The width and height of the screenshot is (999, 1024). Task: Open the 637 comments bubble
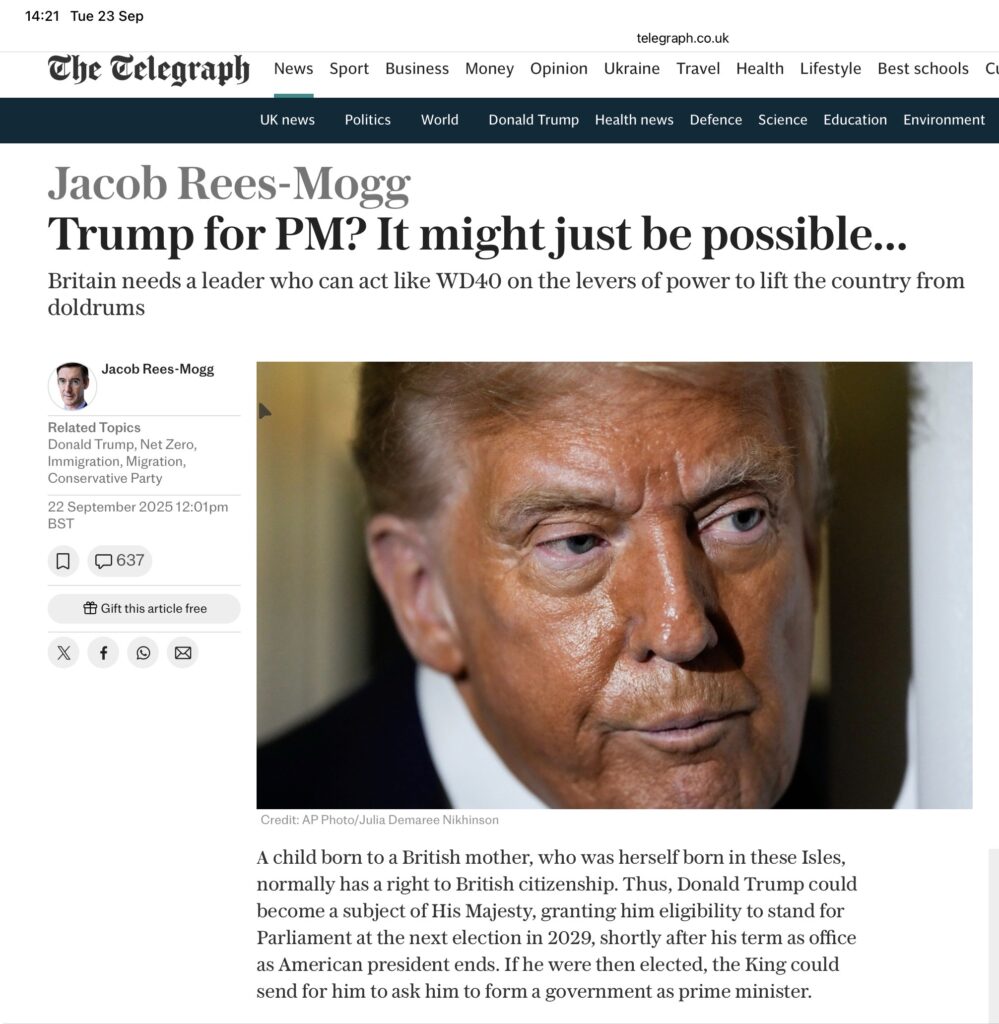click(119, 561)
